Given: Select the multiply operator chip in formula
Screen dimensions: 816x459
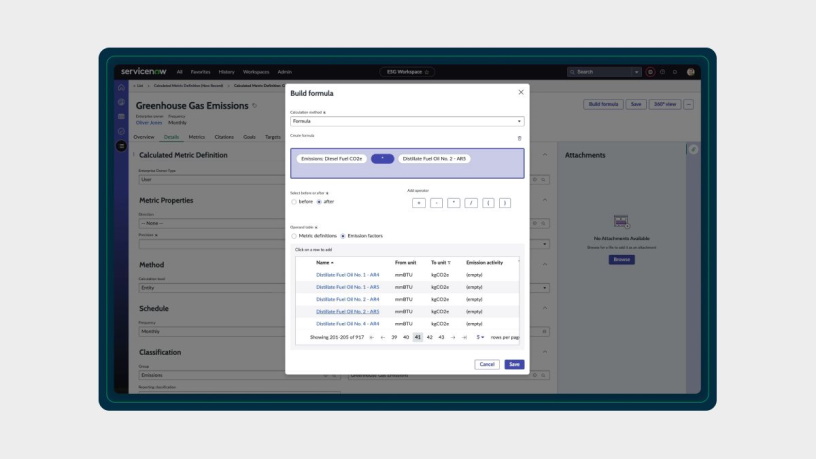Looking at the screenshot, I should tap(382, 158).
